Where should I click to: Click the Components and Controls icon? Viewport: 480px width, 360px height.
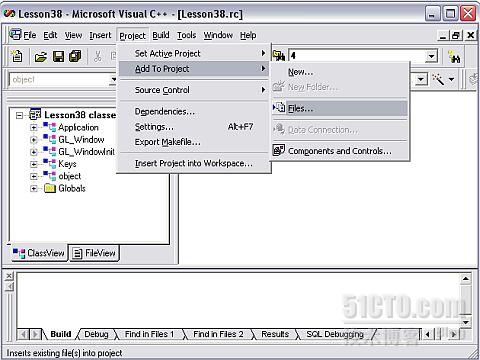pos(279,150)
